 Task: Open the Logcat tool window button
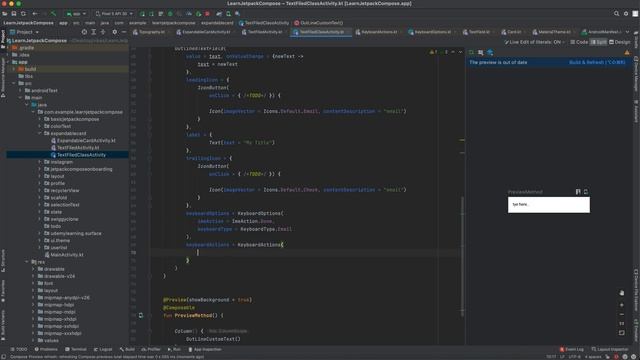pos(103,349)
